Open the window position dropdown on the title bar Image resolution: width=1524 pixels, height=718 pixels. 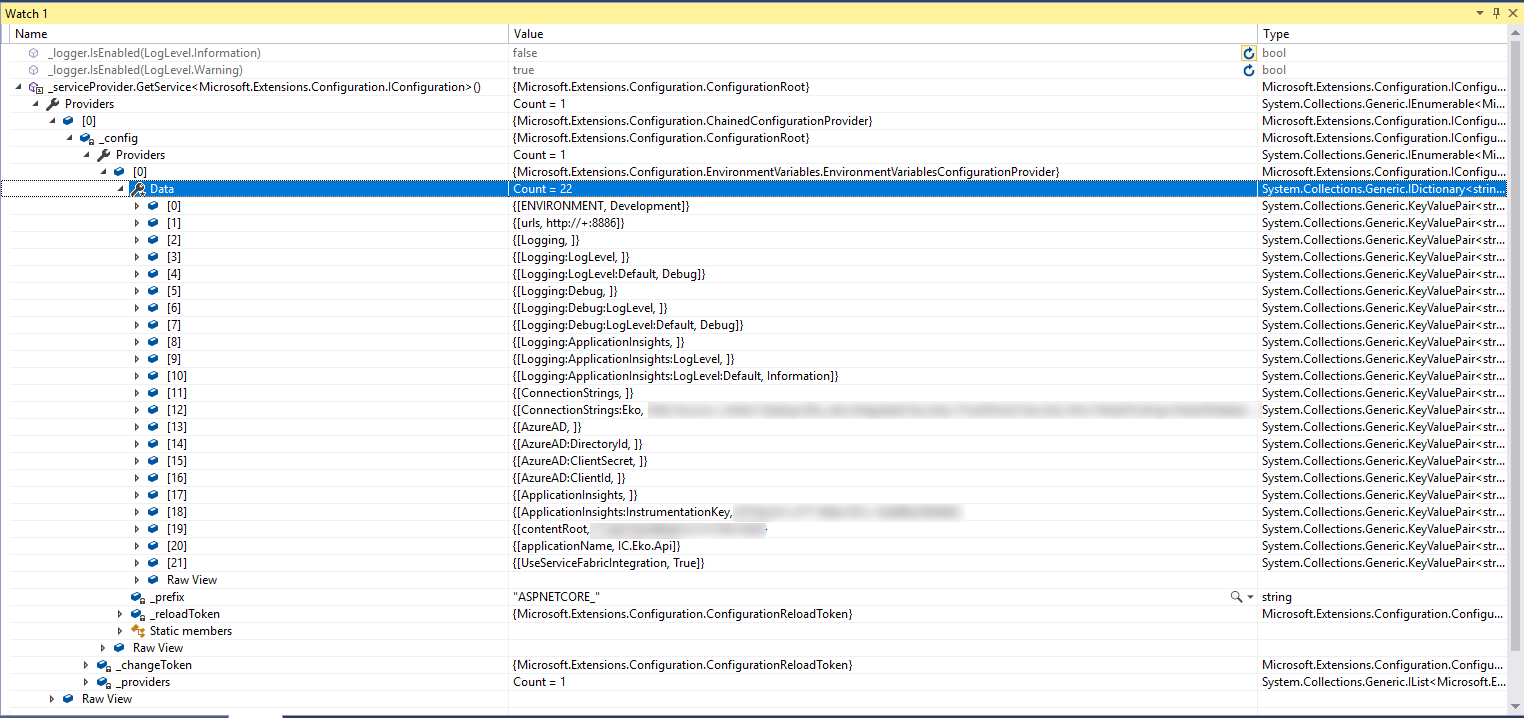(x=1479, y=13)
